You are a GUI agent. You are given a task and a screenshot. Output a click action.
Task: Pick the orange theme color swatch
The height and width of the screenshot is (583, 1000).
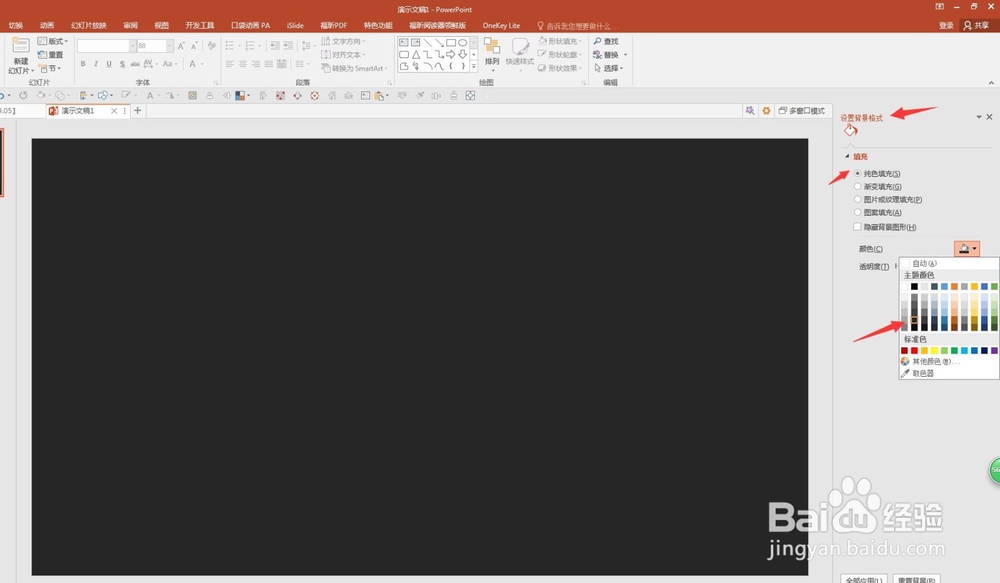click(x=954, y=286)
